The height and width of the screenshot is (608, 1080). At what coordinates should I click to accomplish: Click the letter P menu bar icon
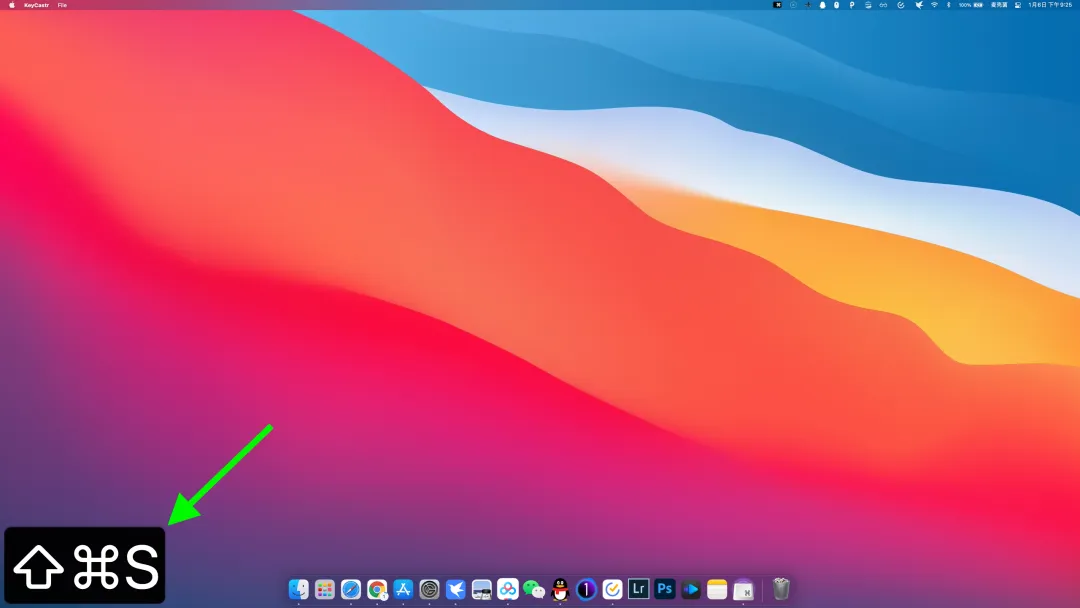[x=852, y=5]
